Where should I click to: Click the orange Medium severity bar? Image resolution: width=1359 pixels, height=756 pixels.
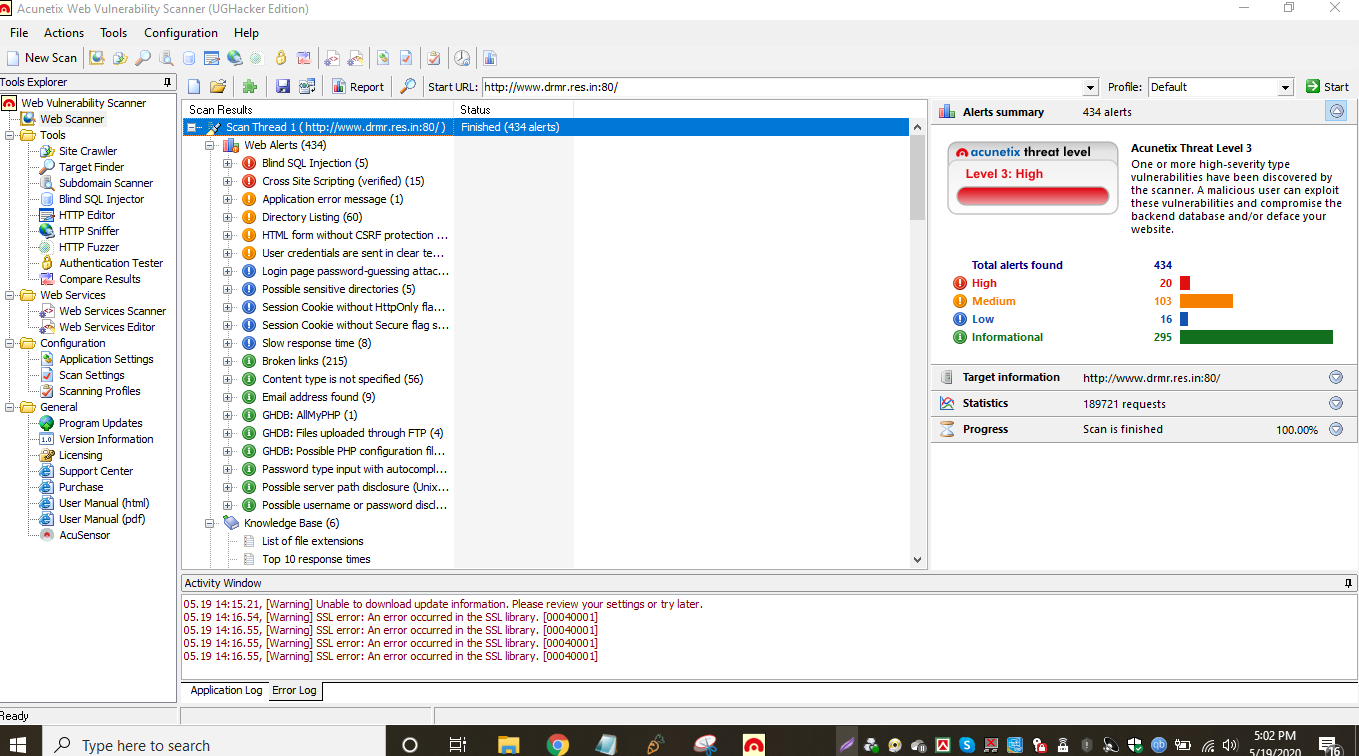point(1206,301)
